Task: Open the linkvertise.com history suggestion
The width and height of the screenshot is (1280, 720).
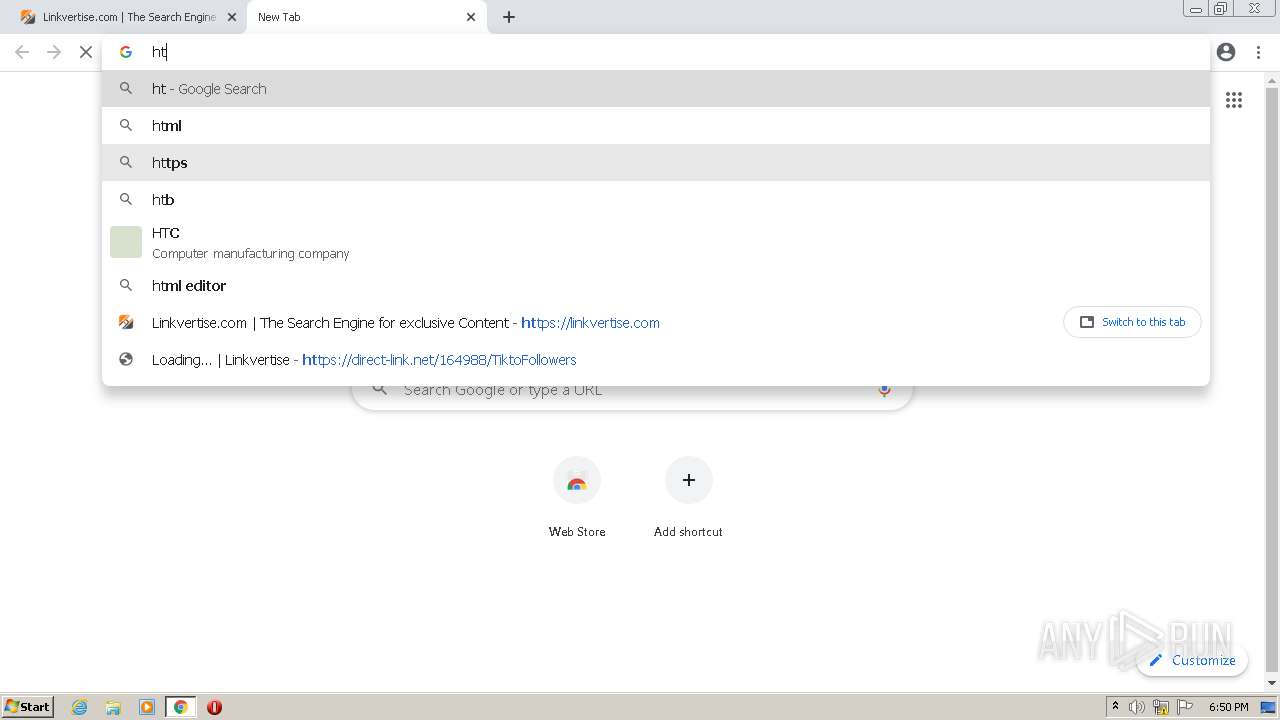Action: click(580, 322)
